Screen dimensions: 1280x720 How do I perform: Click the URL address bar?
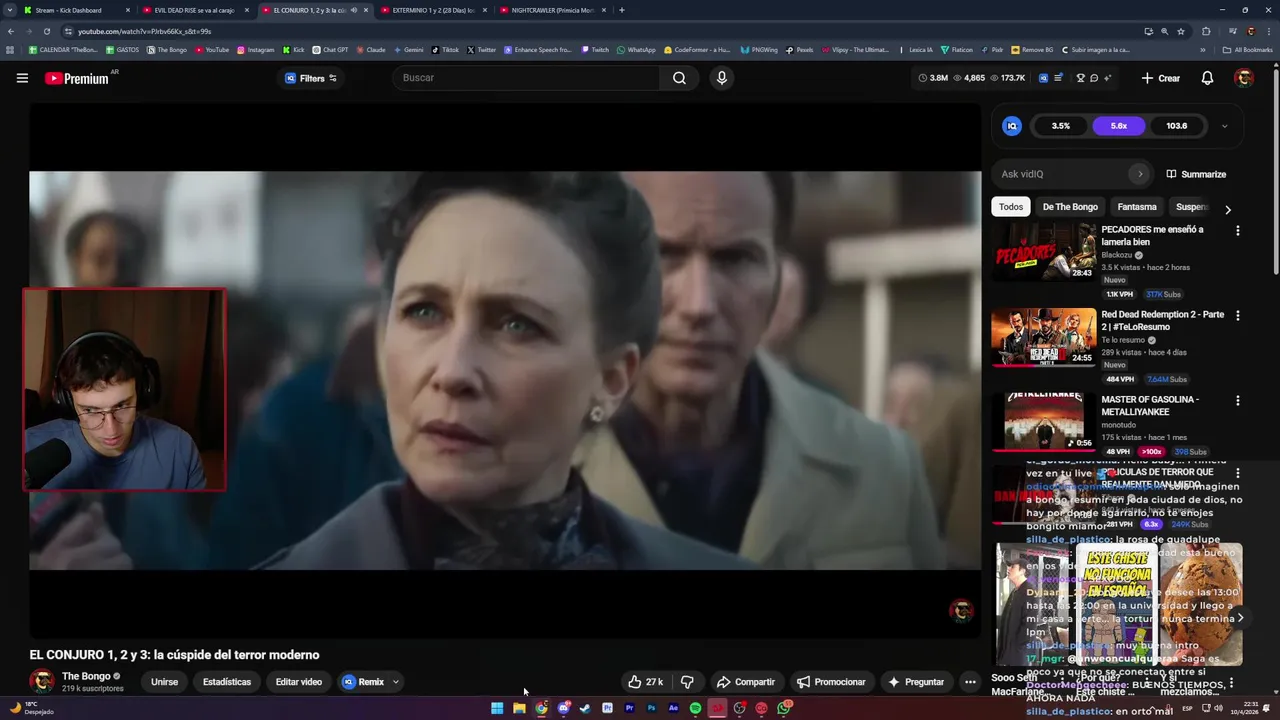pos(600,31)
